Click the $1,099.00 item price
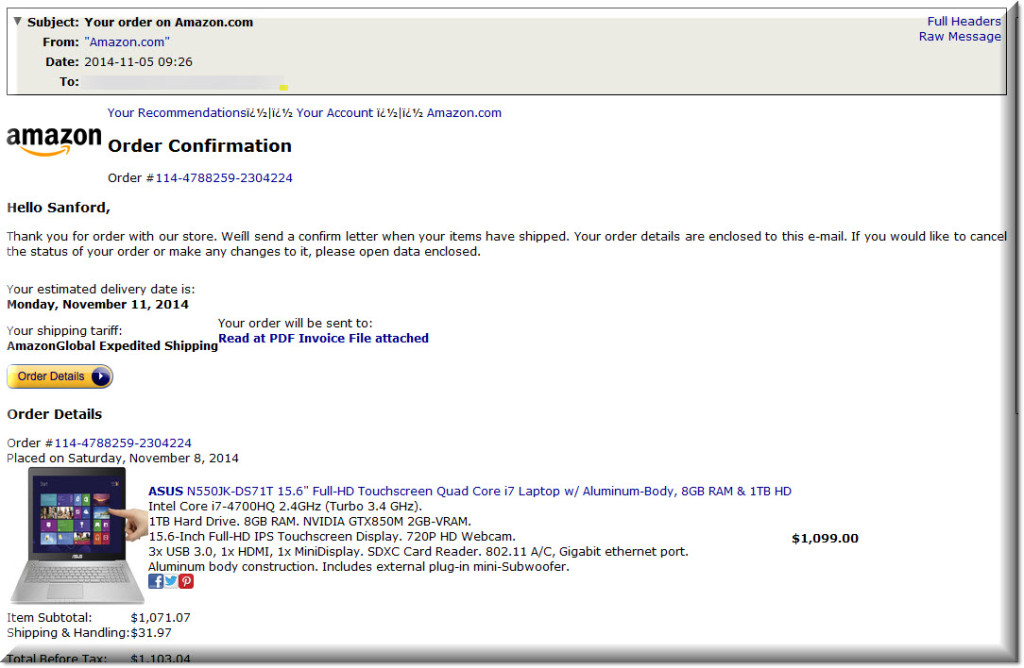This screenshot has height=668, width=1024. 824,538
